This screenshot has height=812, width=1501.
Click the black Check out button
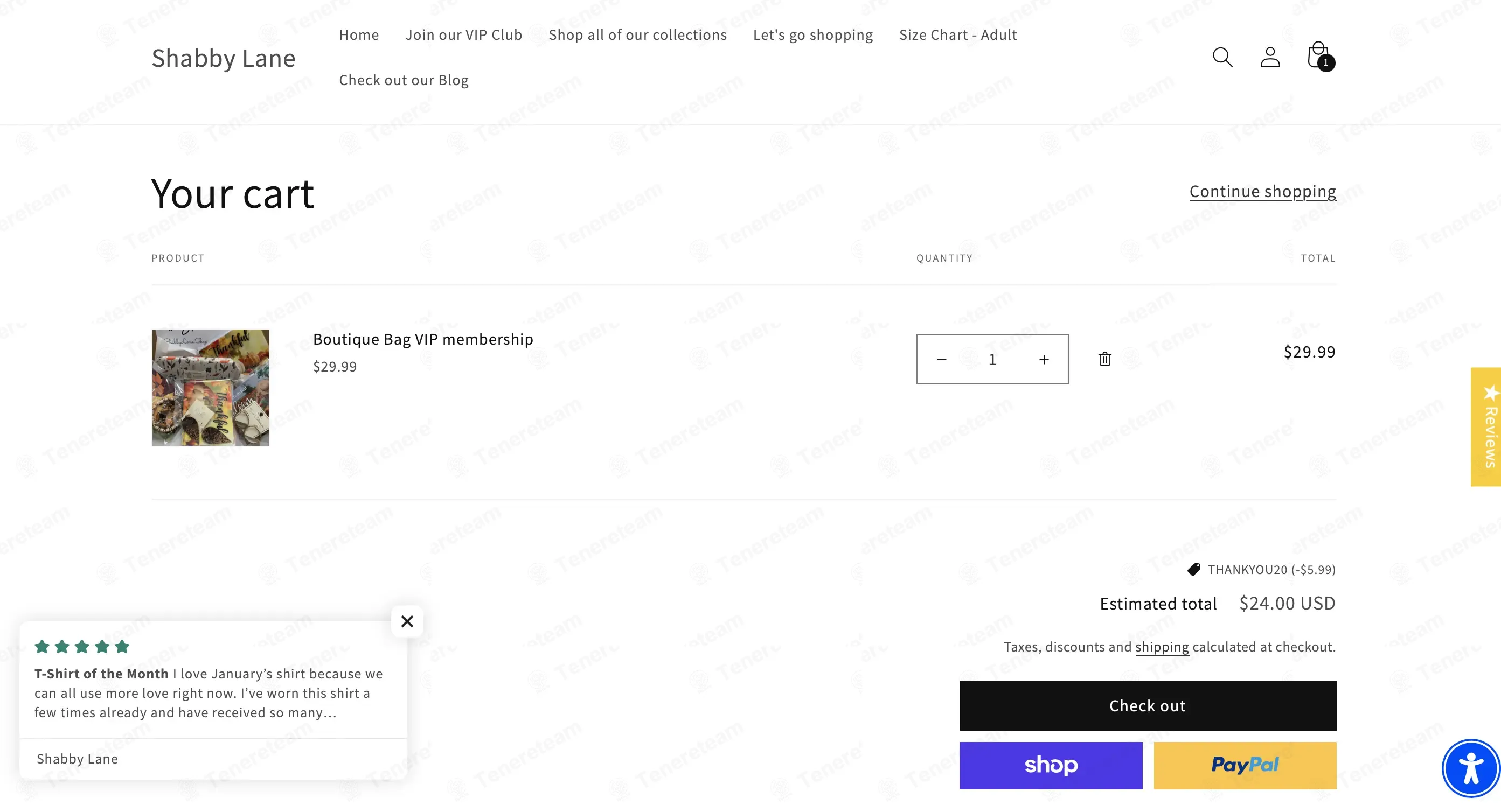click(1148, 705)
